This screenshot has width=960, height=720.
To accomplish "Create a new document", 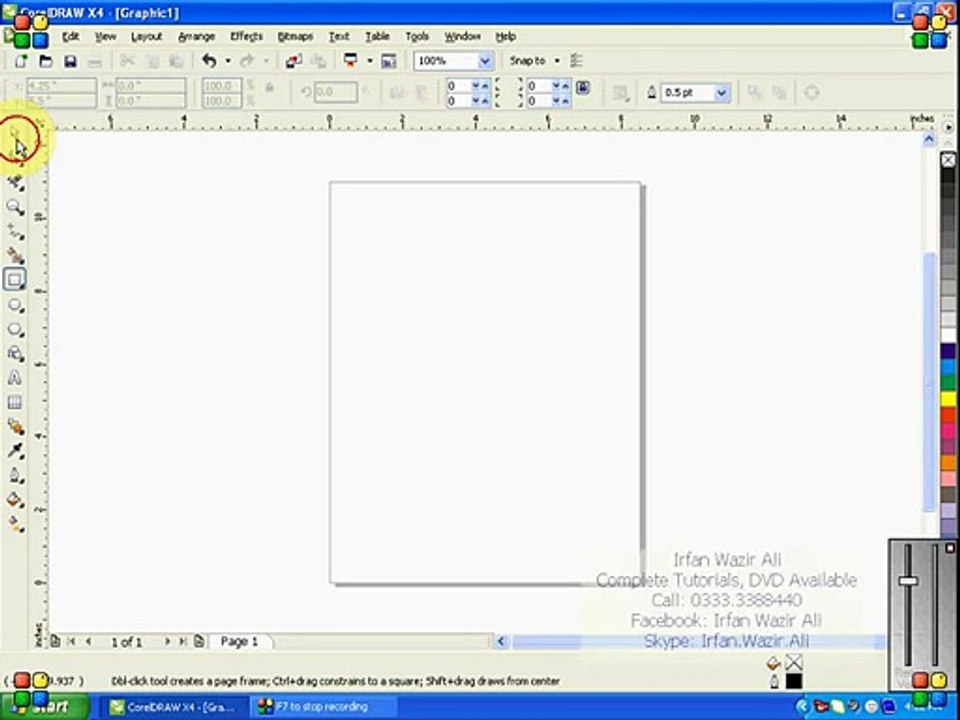I will point(21,61).
